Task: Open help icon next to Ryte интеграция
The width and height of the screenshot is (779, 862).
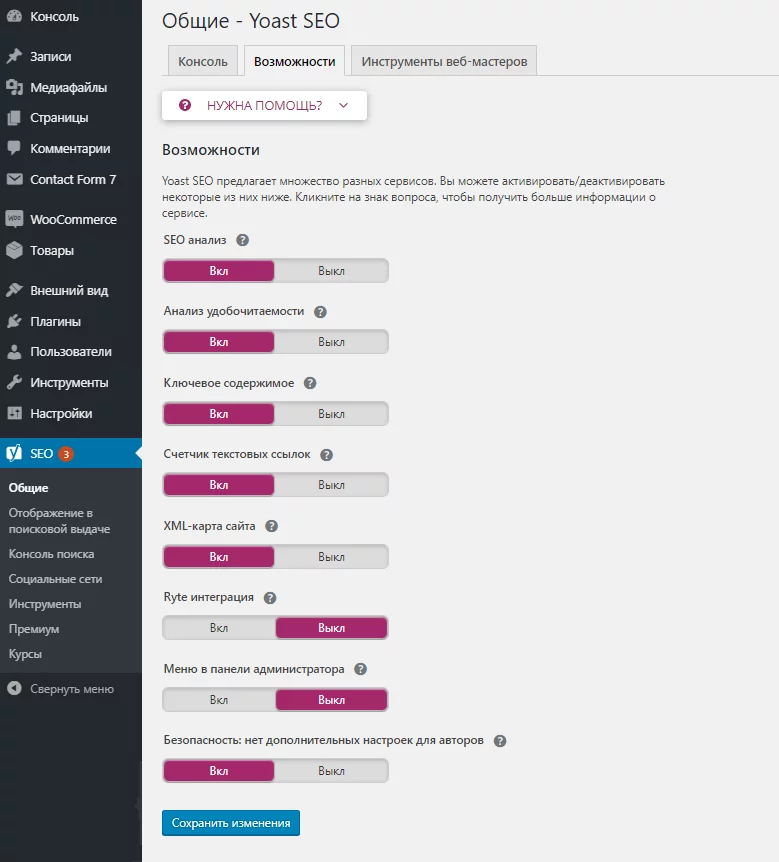Action: [270, 598]
